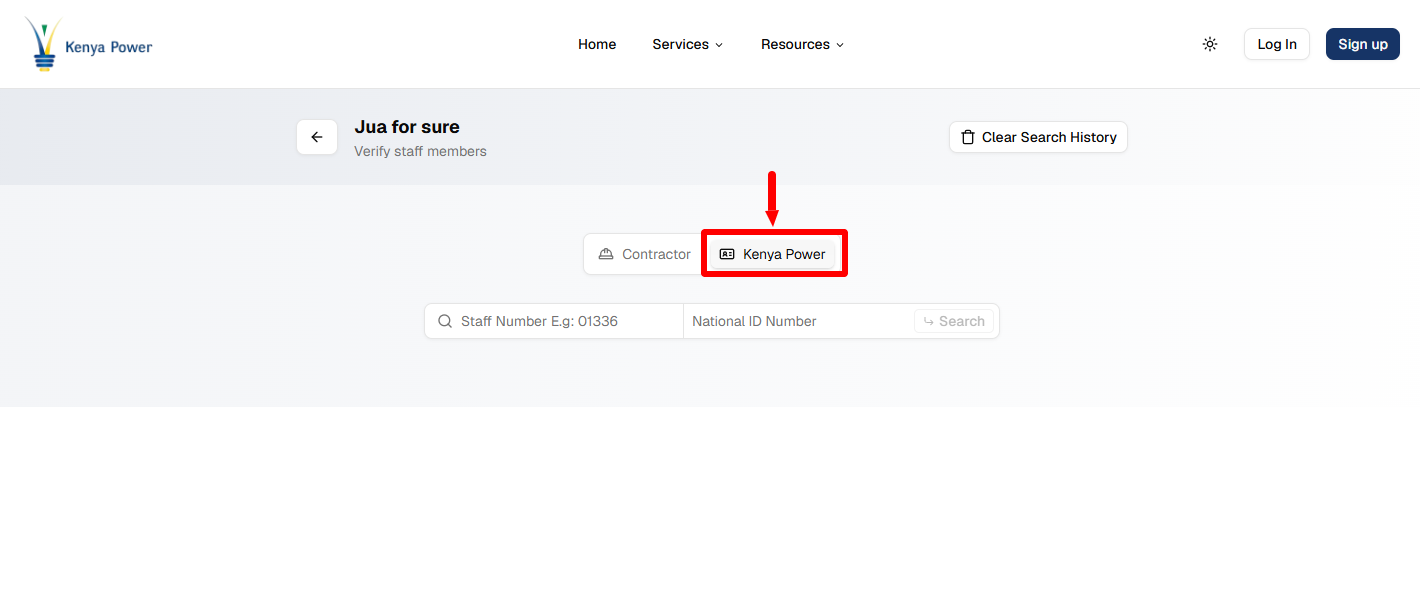Click the Sign up button

tap(1363, 44)
